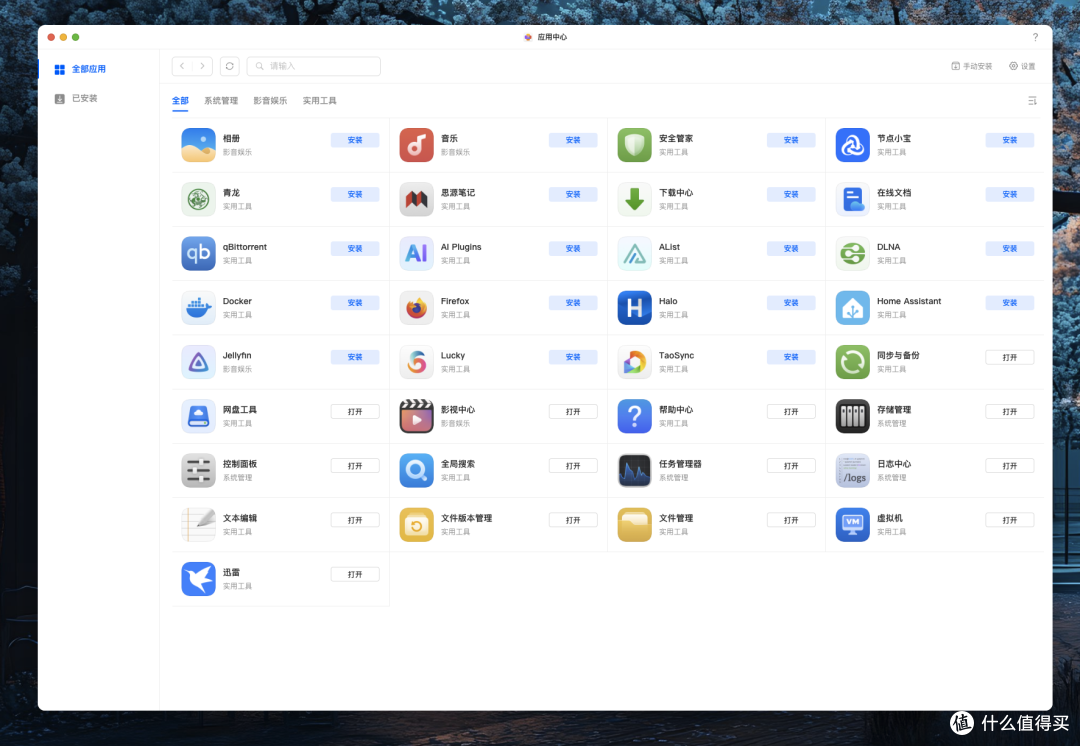Click the 全局搜索 magnifier icon

417,470
